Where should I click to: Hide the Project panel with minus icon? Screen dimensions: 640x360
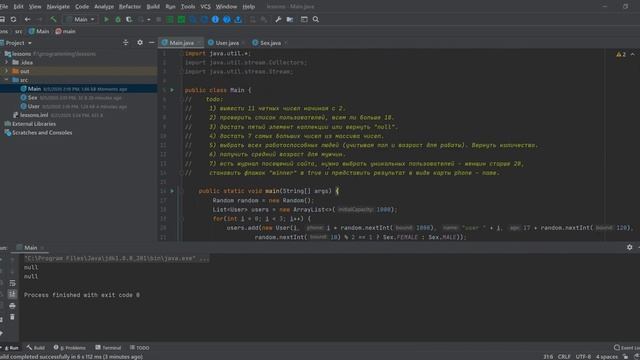[151, 42]
